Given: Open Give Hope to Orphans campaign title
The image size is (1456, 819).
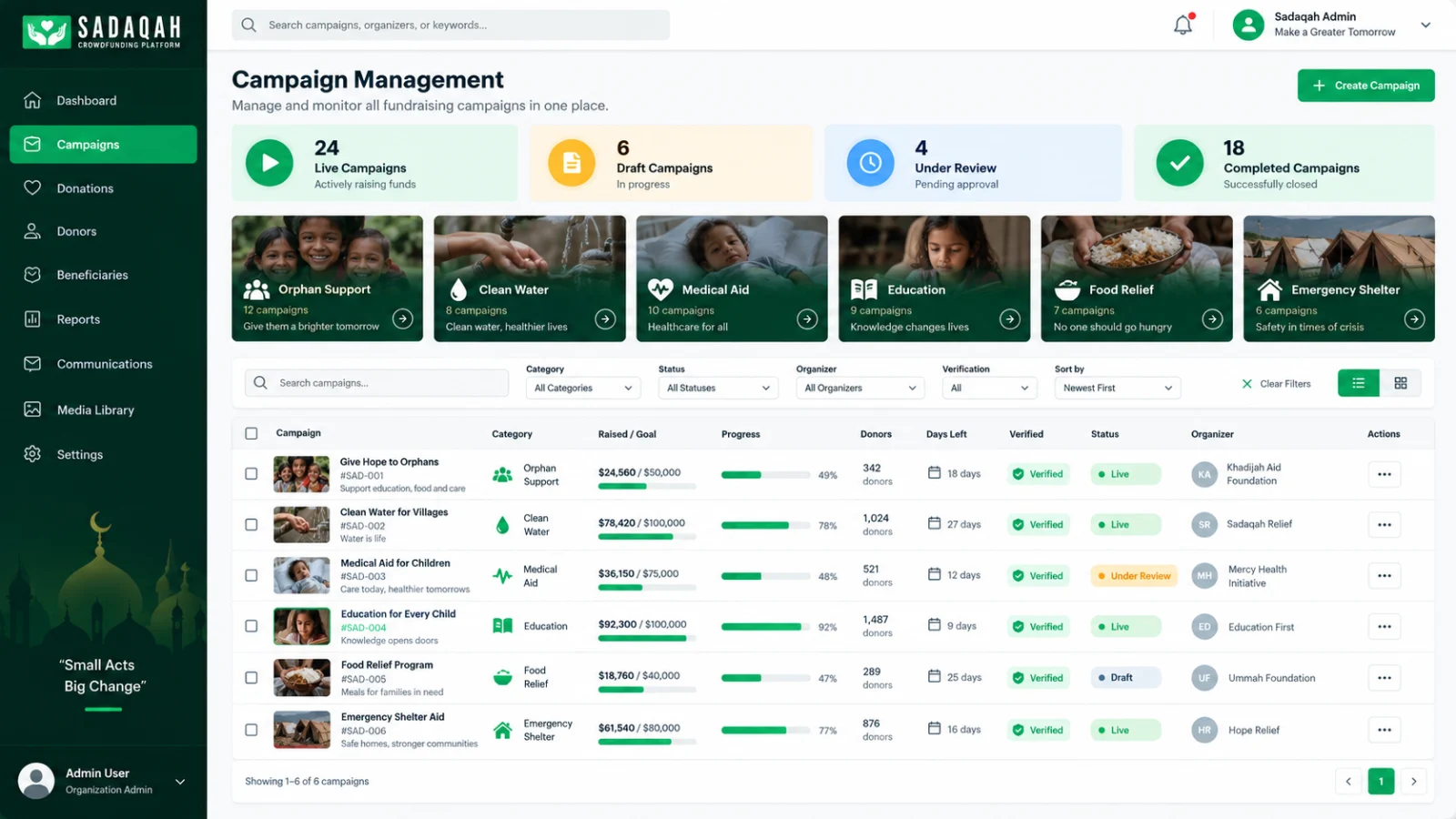Looking at the screenshot, I should point(389,462).
